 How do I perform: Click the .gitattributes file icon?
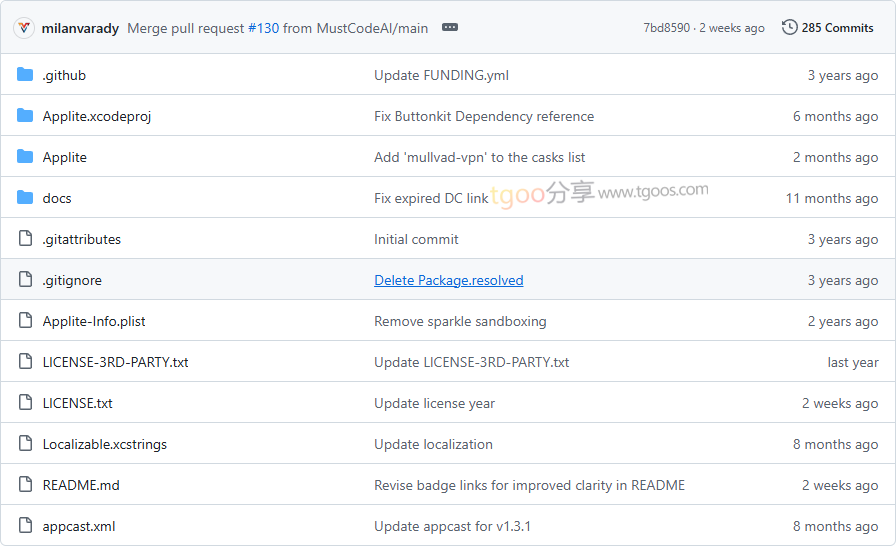point(25,239)
